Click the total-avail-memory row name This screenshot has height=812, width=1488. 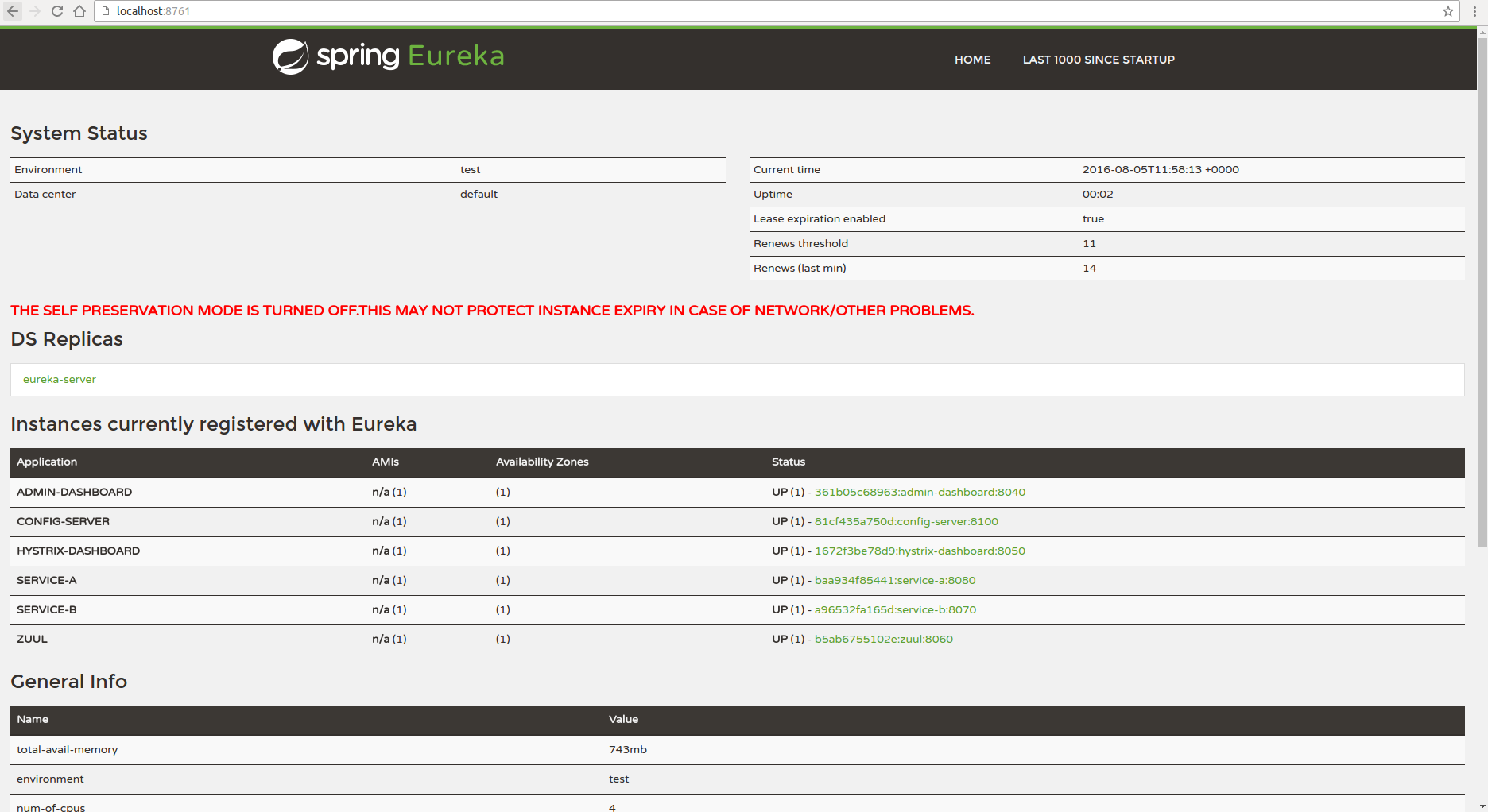click(x=67, y=749)
